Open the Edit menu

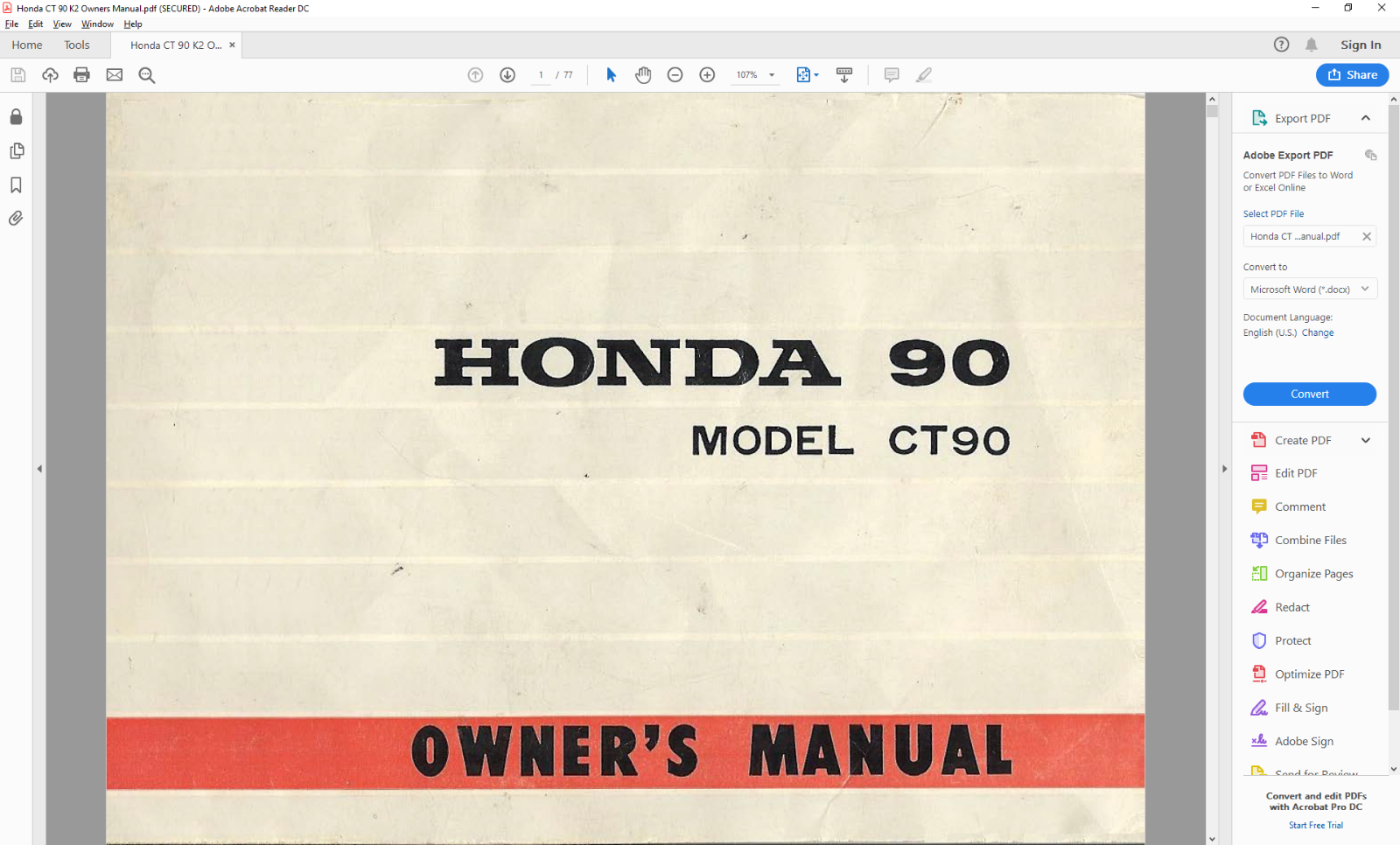coord(35,24)
